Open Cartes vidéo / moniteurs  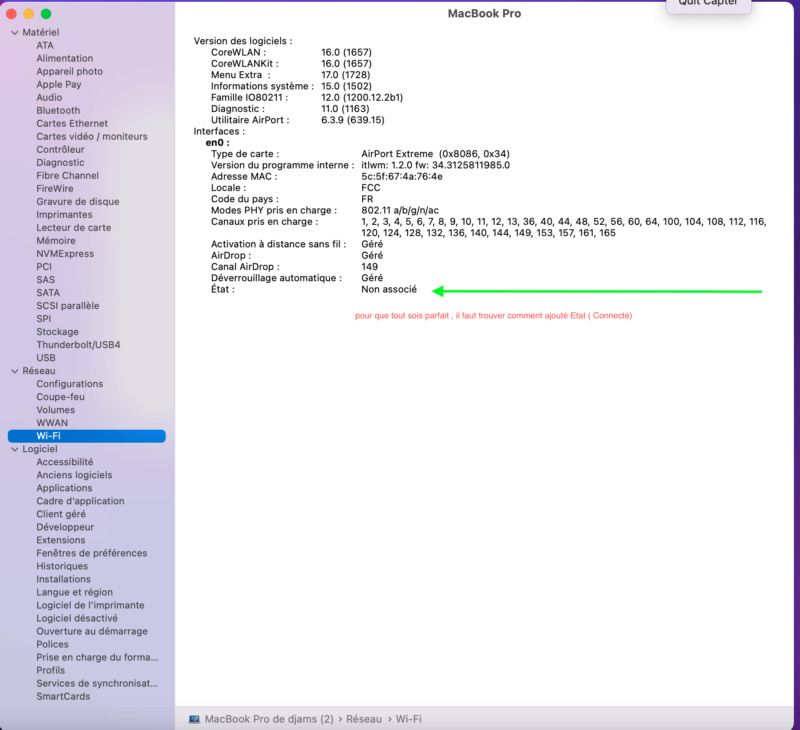[92, 136]
